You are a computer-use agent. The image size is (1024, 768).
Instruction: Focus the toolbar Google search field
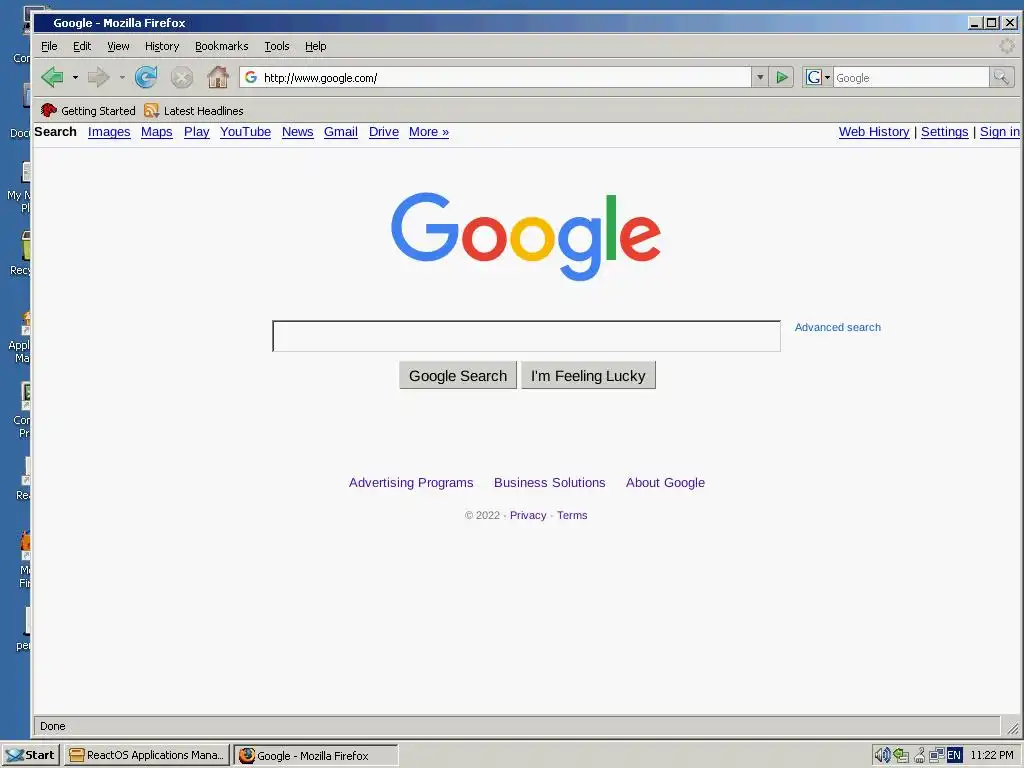911,77
